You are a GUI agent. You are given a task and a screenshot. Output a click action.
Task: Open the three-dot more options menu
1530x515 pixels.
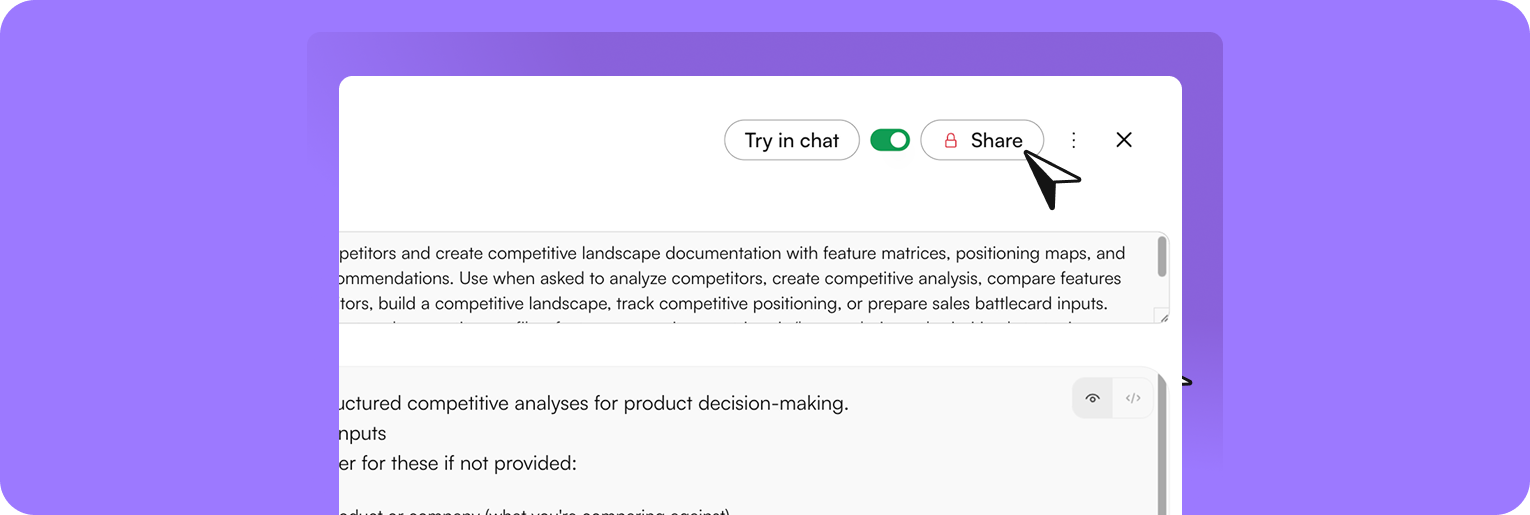[1074, 140]
